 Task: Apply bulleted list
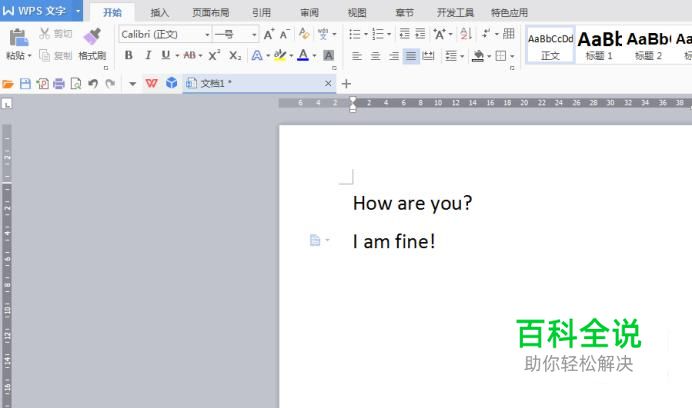click(355, 34)
